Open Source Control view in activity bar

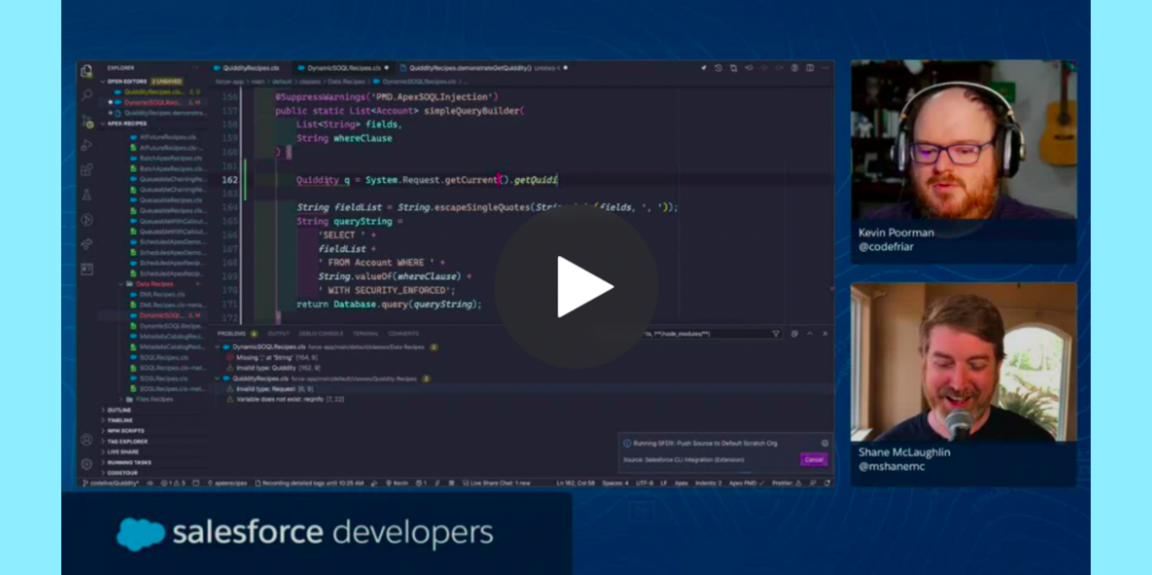click(87, 120)
